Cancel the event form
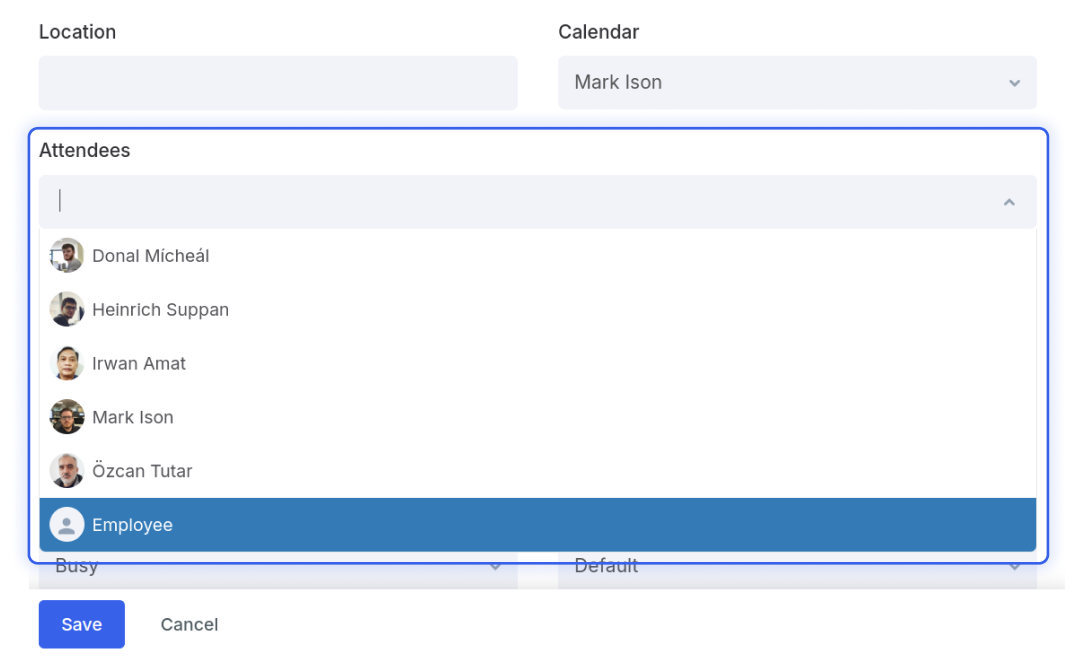The height and width of the screenshot is (670, 1079). 189,625
